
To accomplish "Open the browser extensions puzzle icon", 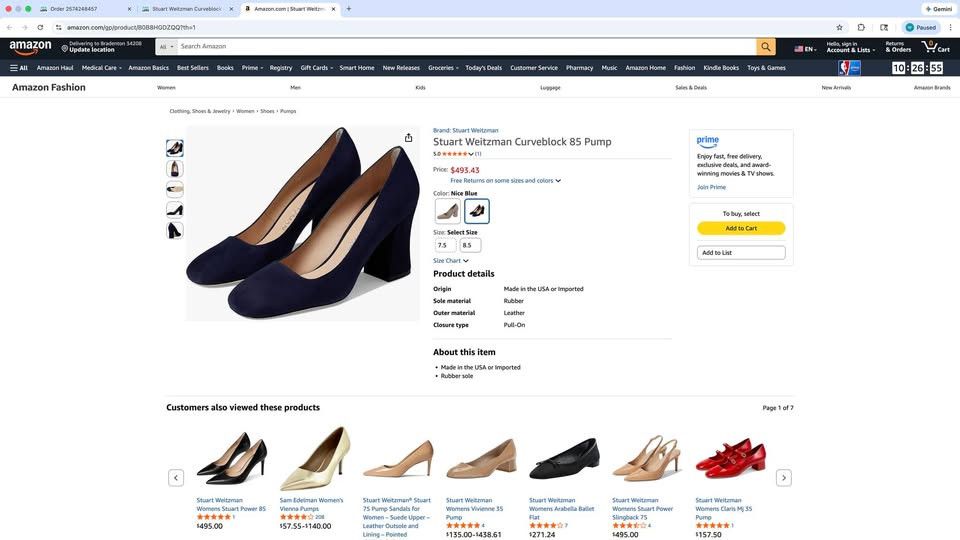I will 861,27.
